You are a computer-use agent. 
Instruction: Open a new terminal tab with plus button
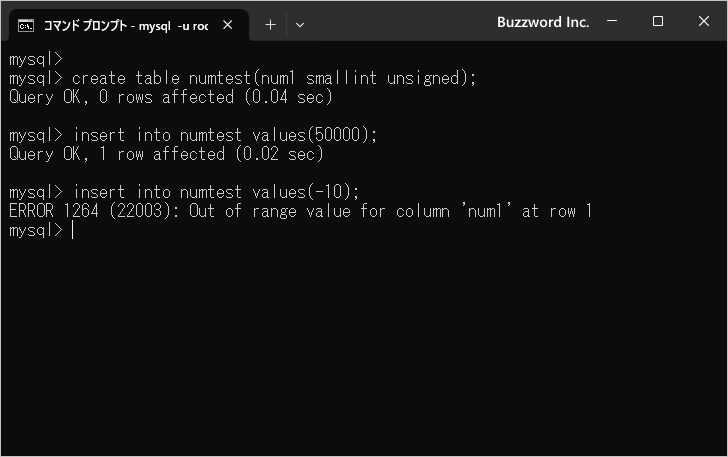270,25
